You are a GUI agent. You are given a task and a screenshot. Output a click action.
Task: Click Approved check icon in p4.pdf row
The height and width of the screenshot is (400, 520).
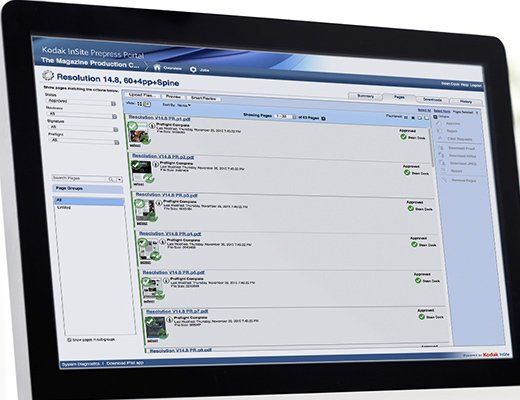414,244
